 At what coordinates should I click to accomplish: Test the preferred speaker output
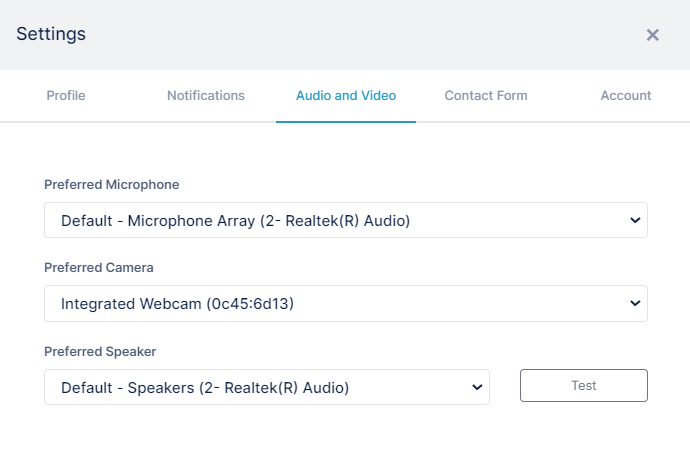tap(584, 385)
